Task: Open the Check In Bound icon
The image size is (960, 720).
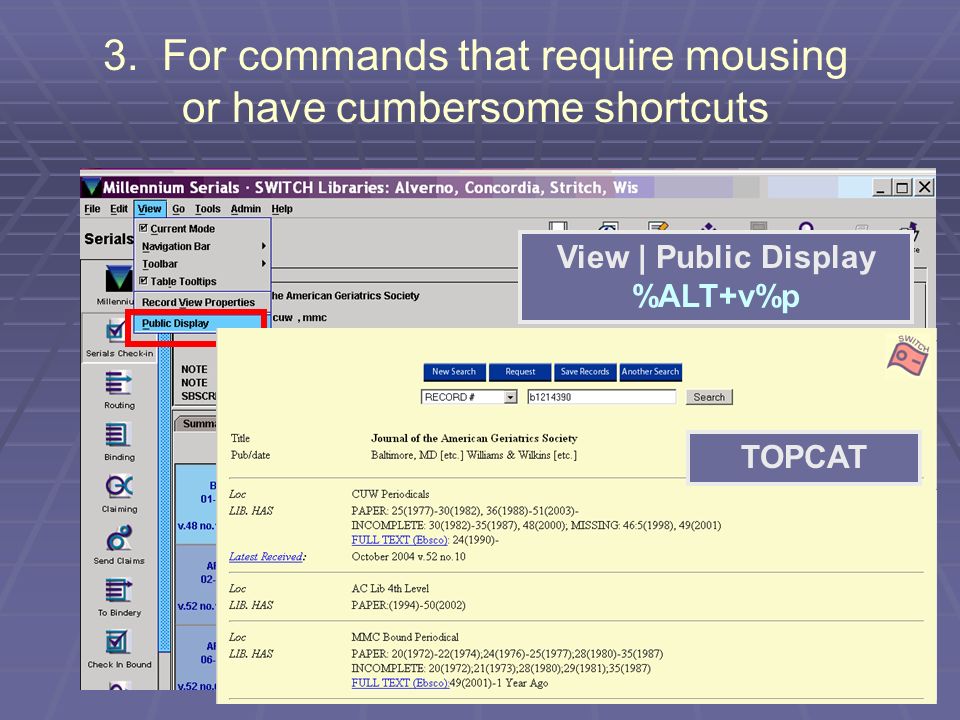Action: coord(118,642)
